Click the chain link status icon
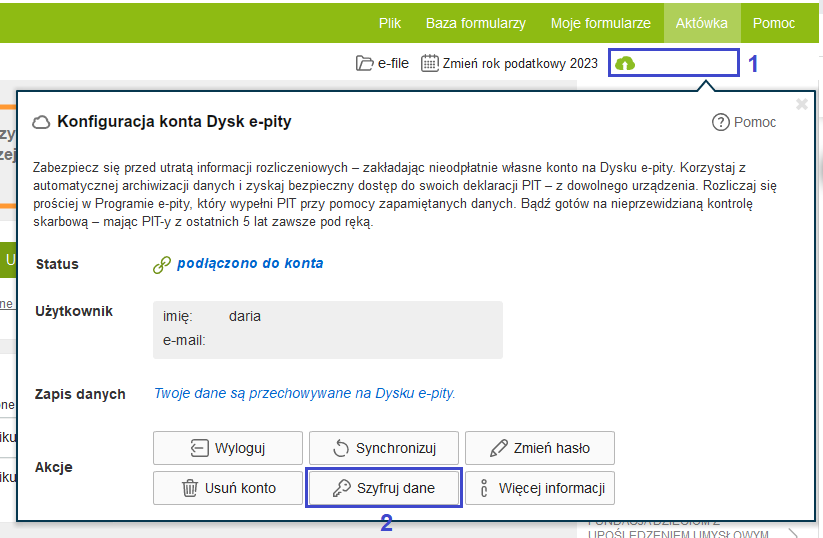The width and height of the screenshot is (823, 538). (161, 265)
